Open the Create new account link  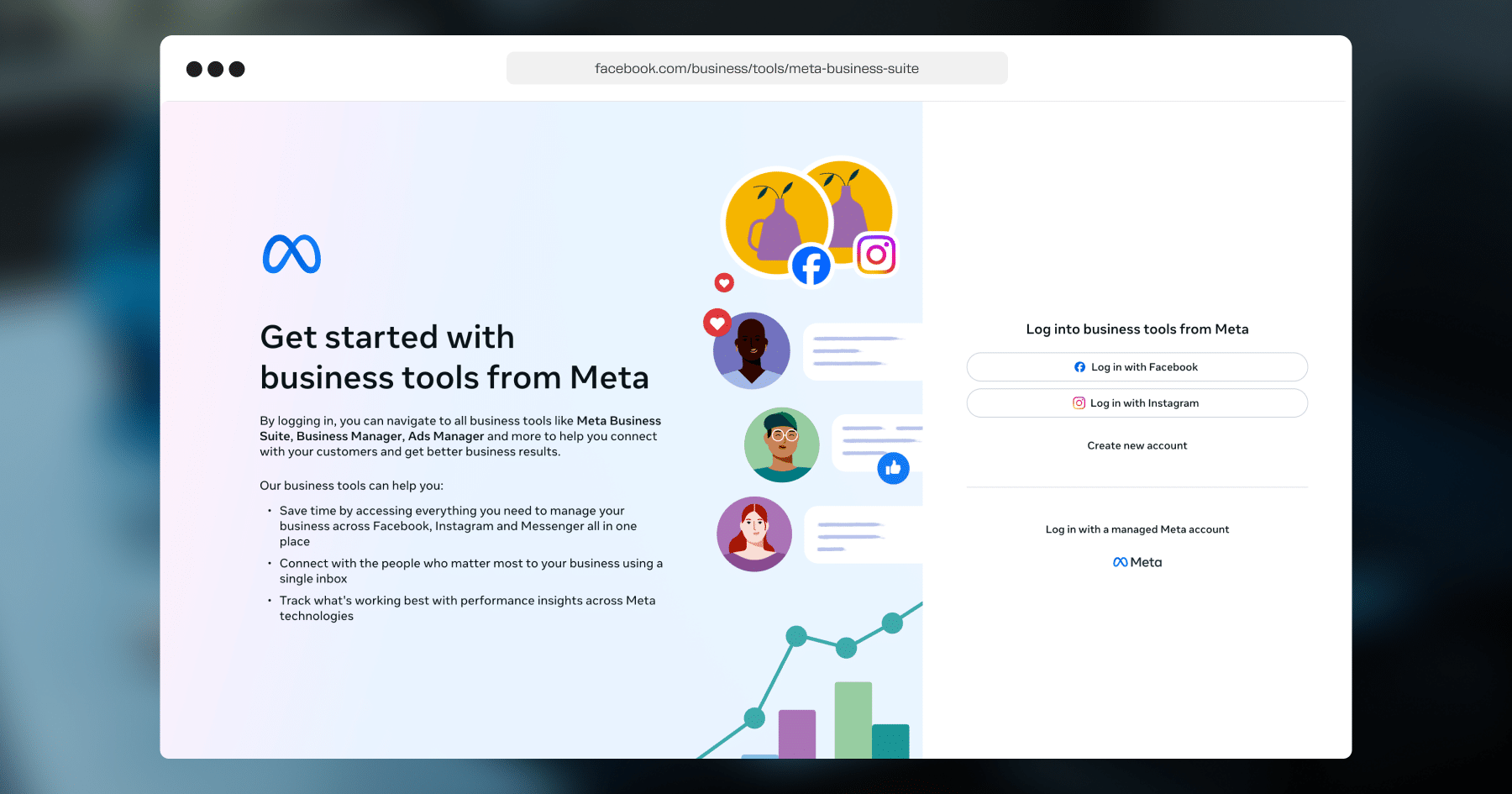click(1137, 446)
